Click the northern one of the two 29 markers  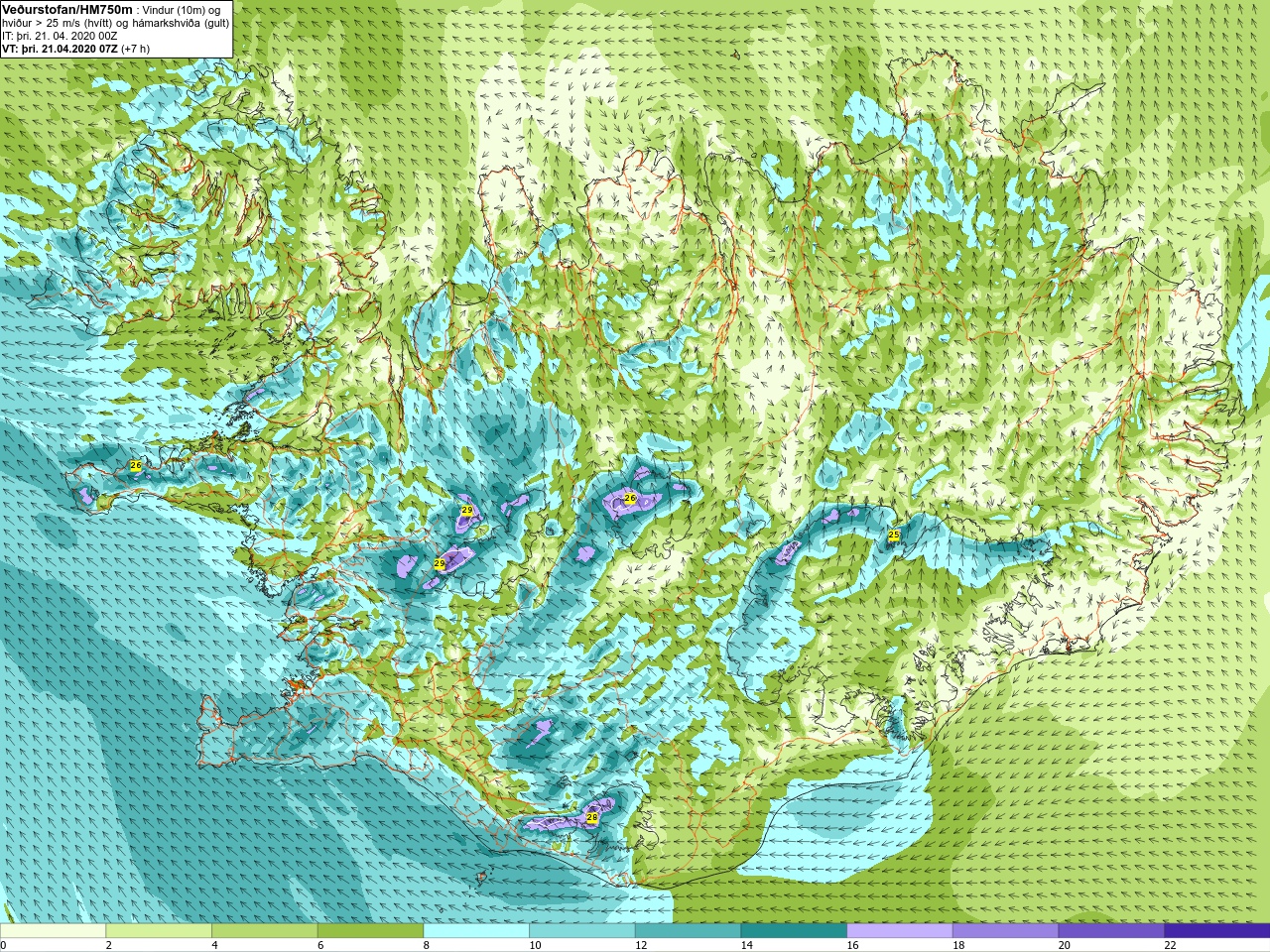[467, 510]
